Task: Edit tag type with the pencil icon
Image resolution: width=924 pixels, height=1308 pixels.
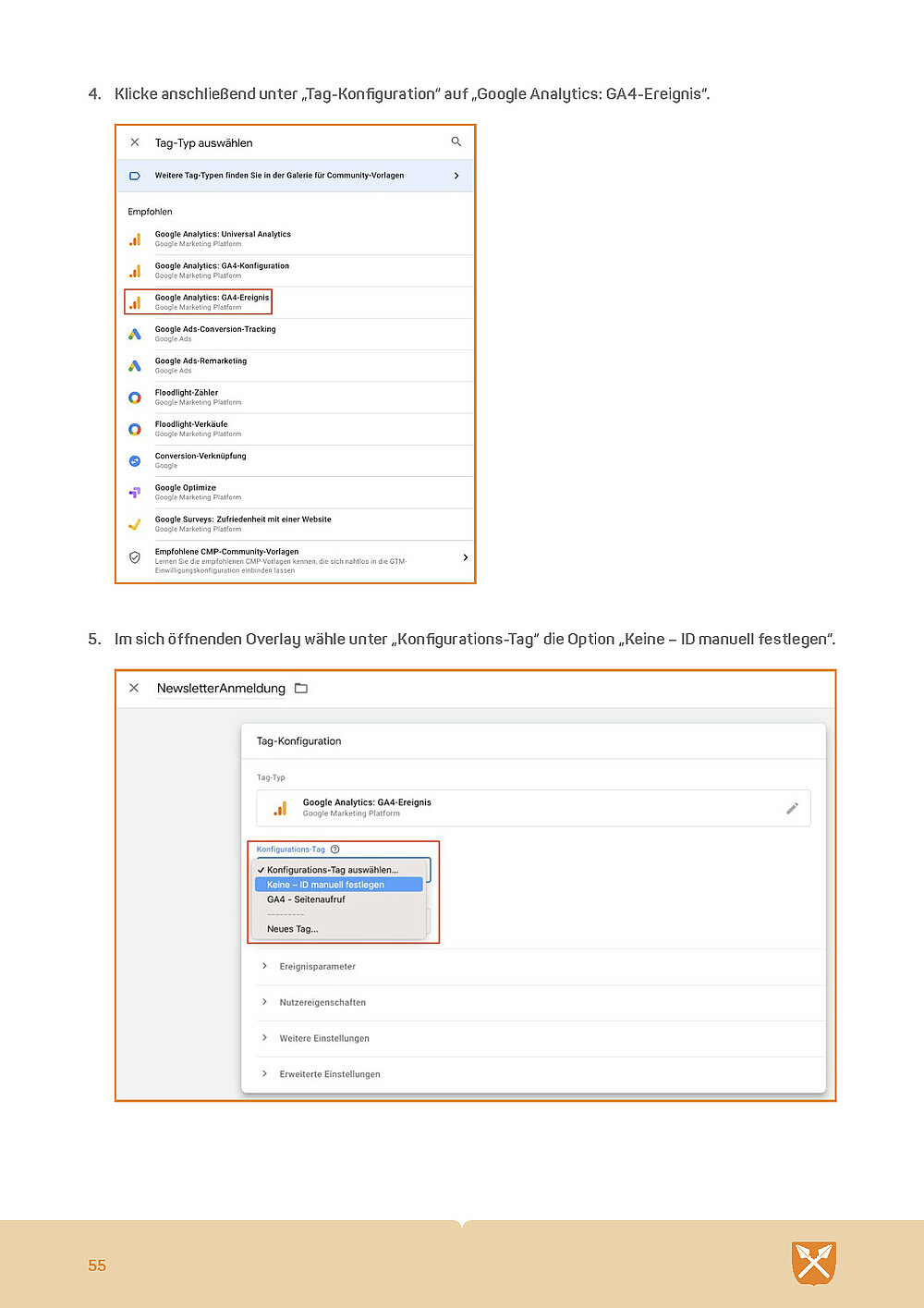Action: point(792,808)
